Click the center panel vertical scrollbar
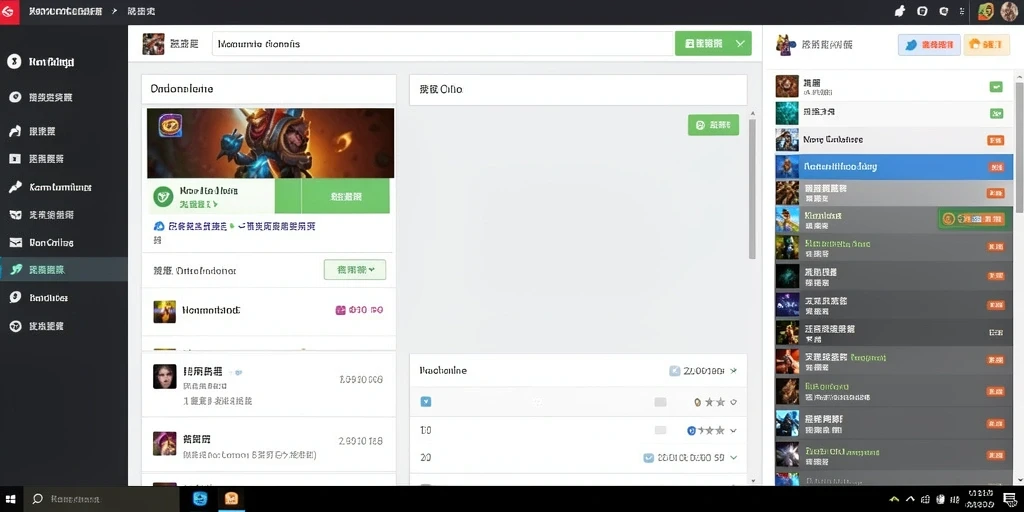This screenshot has height=512, width=1024. click(x=752, y=188)
